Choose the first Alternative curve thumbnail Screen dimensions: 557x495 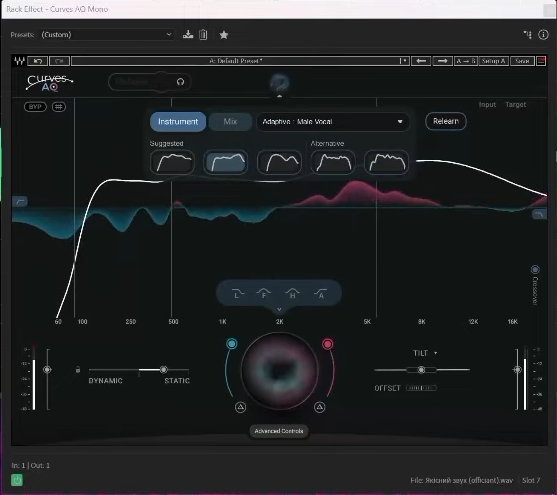pyautogui.click(x=333, y=162)
